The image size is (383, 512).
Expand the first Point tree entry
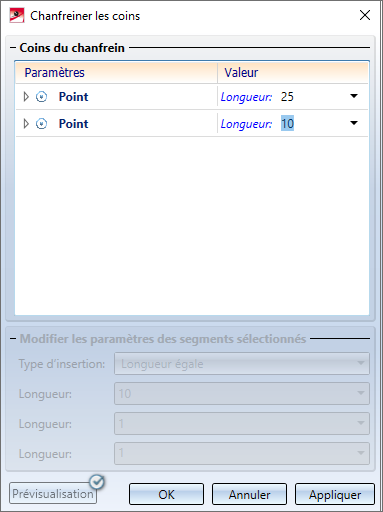[x=26, y=97]
